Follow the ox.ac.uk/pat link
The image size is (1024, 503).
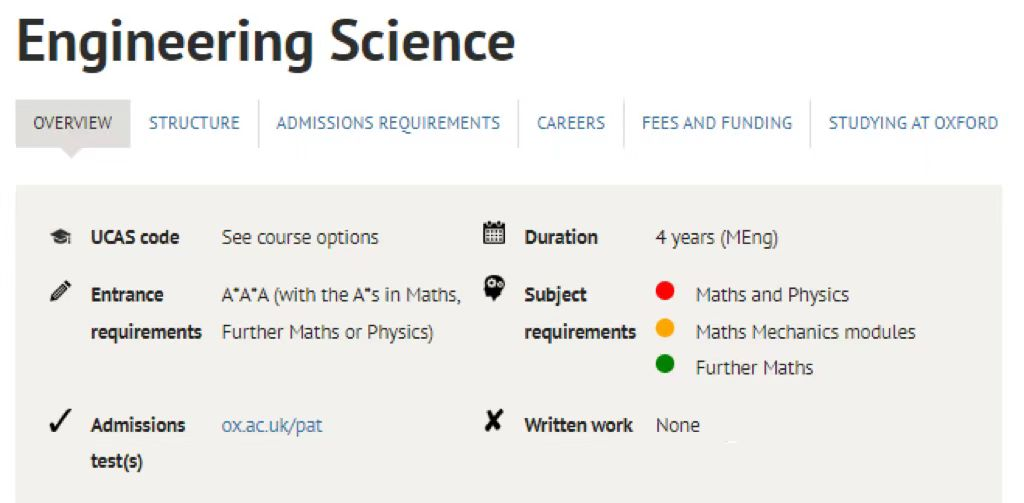pyautogui.click(x=272, y=426)
